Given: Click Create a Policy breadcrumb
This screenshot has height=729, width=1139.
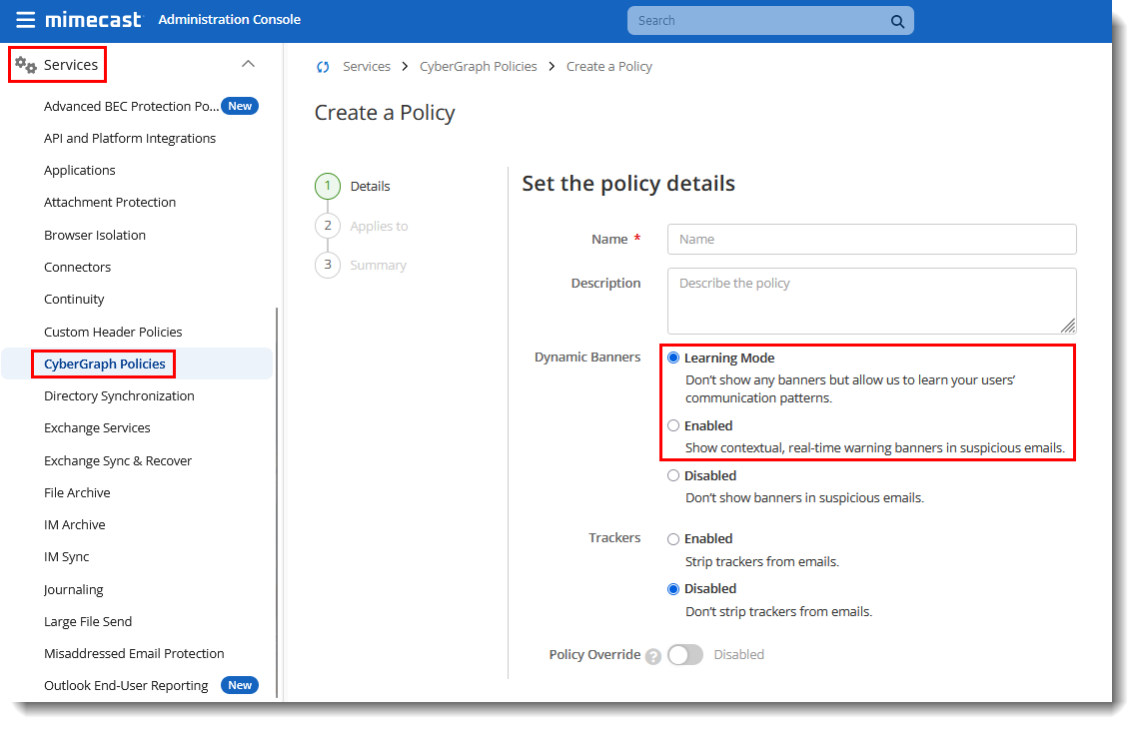Looking at the screenshot, I should point(609,67).
